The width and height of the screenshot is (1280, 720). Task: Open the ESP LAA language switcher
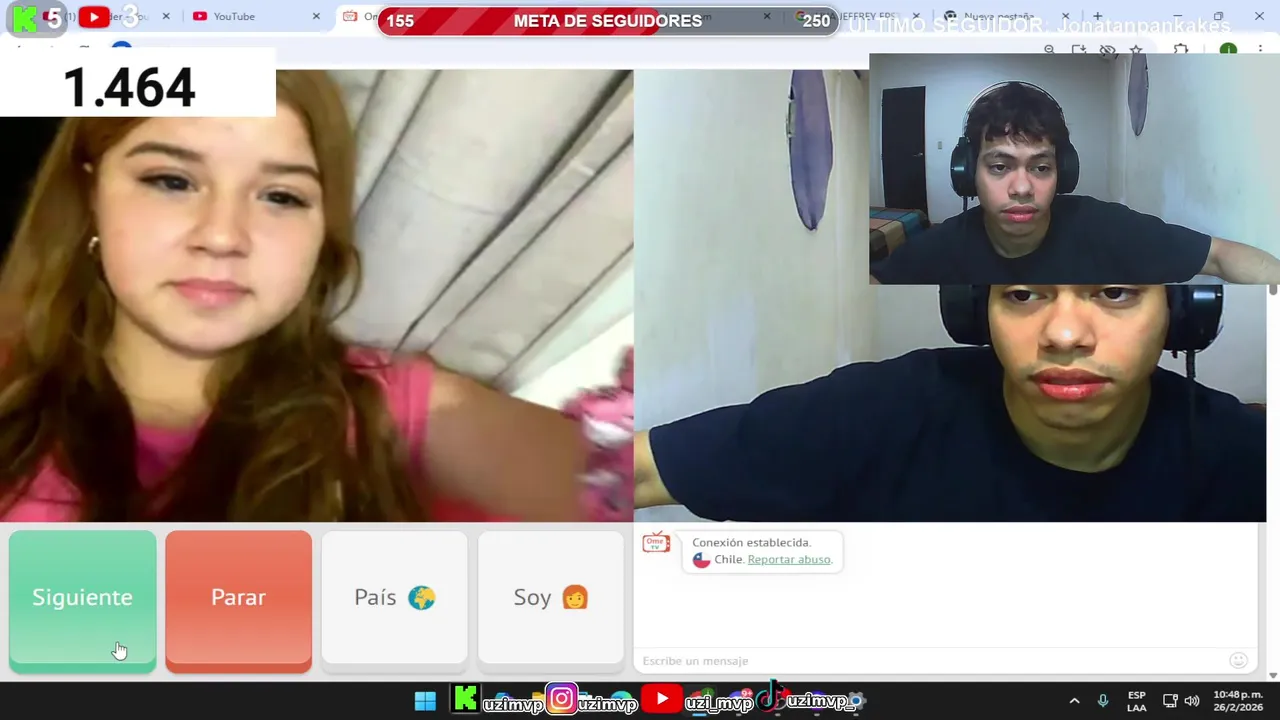tap(1137, 701)
